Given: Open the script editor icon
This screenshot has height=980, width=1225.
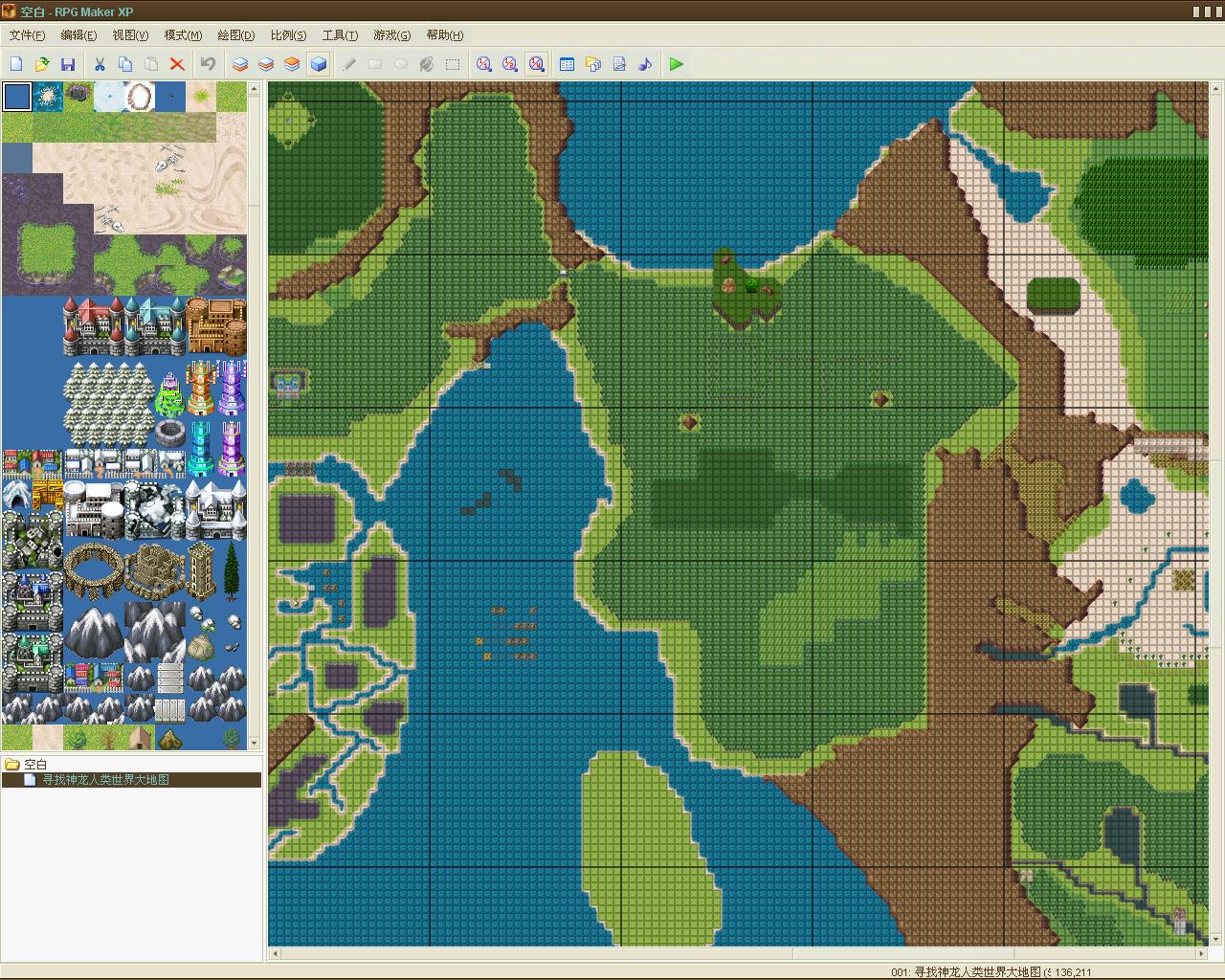Looking at the screenshot, I should [619, 64].
